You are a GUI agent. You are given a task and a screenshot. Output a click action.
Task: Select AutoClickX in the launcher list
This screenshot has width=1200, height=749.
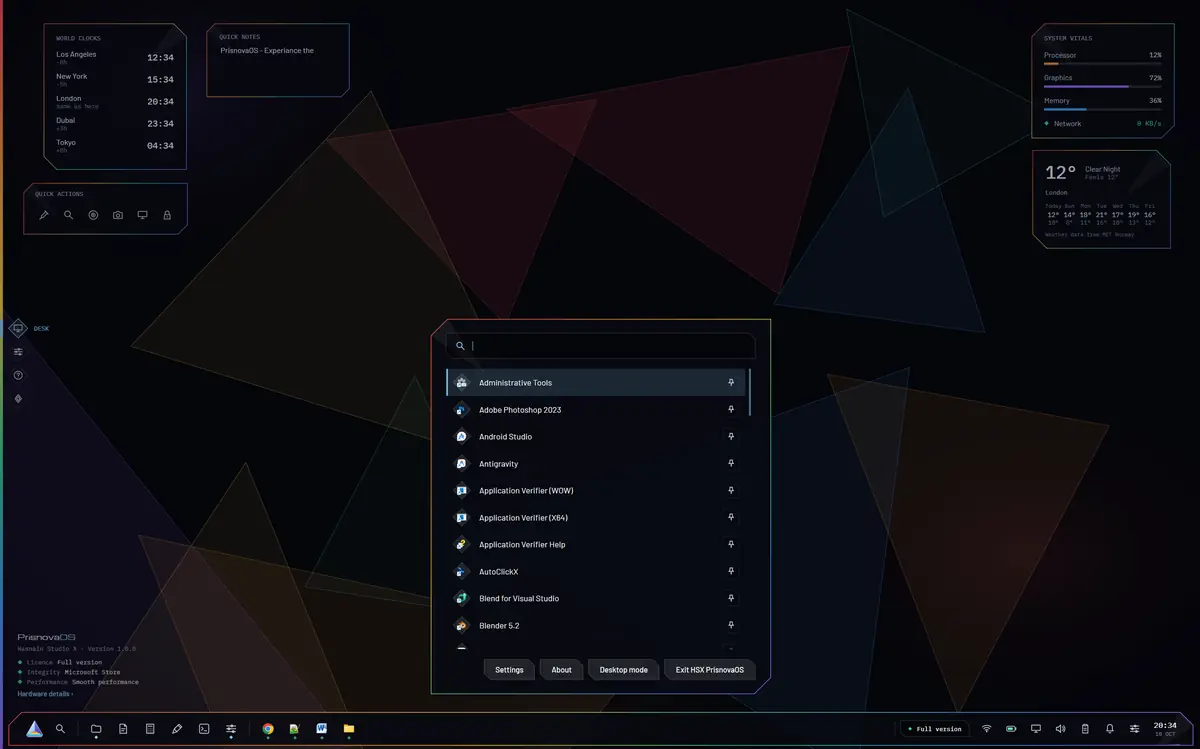coord(596,571)
